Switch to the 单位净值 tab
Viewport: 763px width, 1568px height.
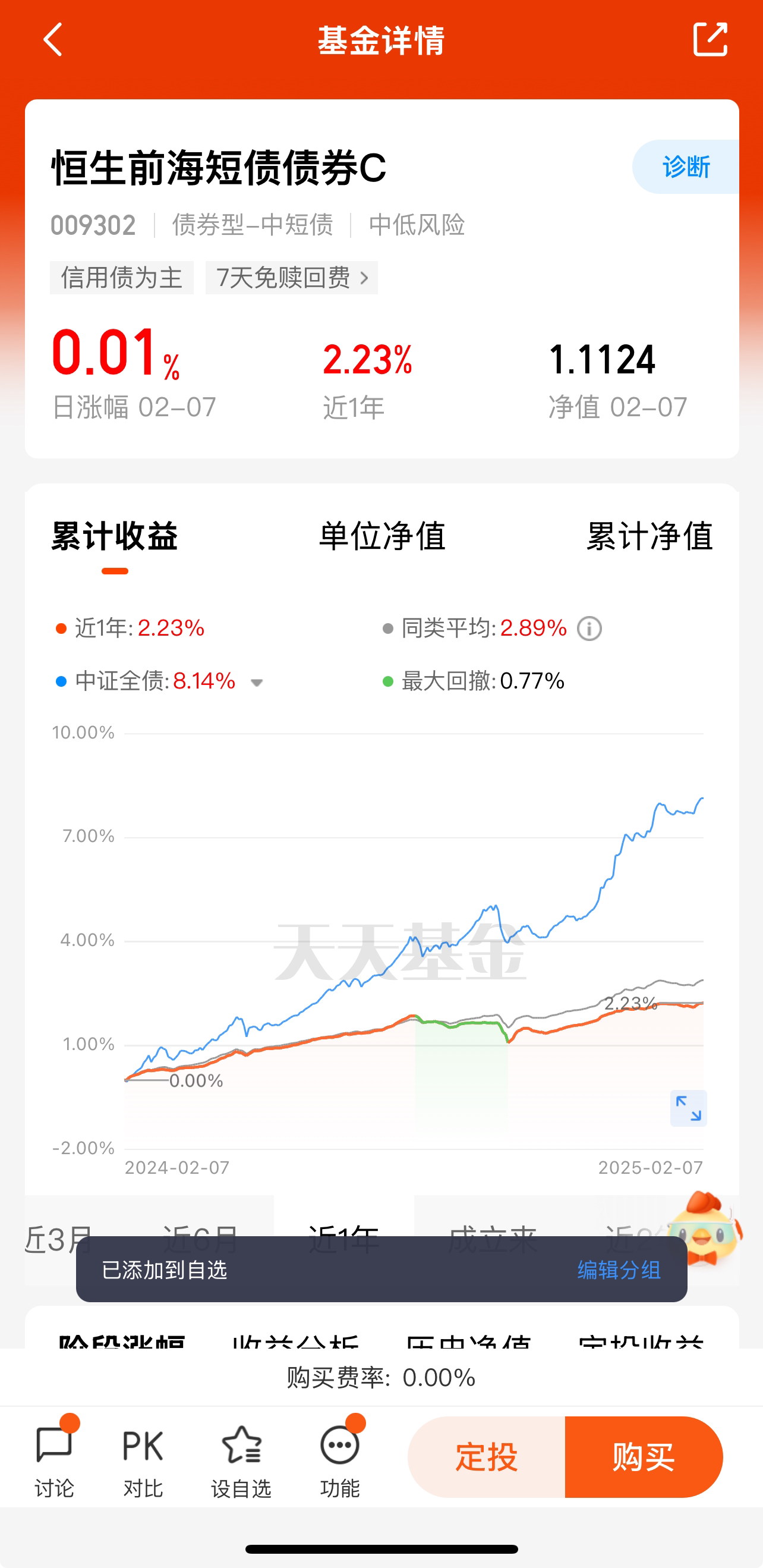(x=382, y=536)
